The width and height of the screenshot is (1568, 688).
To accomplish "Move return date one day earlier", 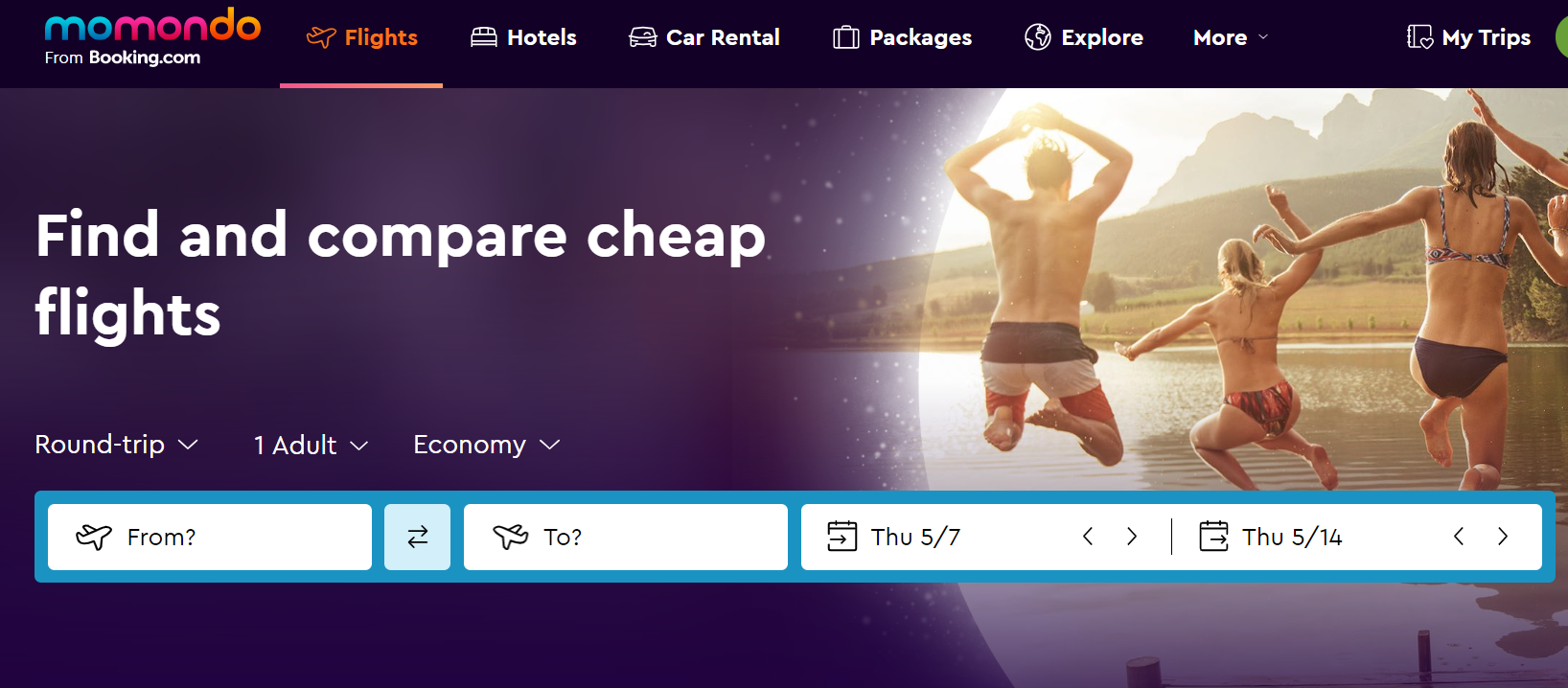I will (1459, 537).
